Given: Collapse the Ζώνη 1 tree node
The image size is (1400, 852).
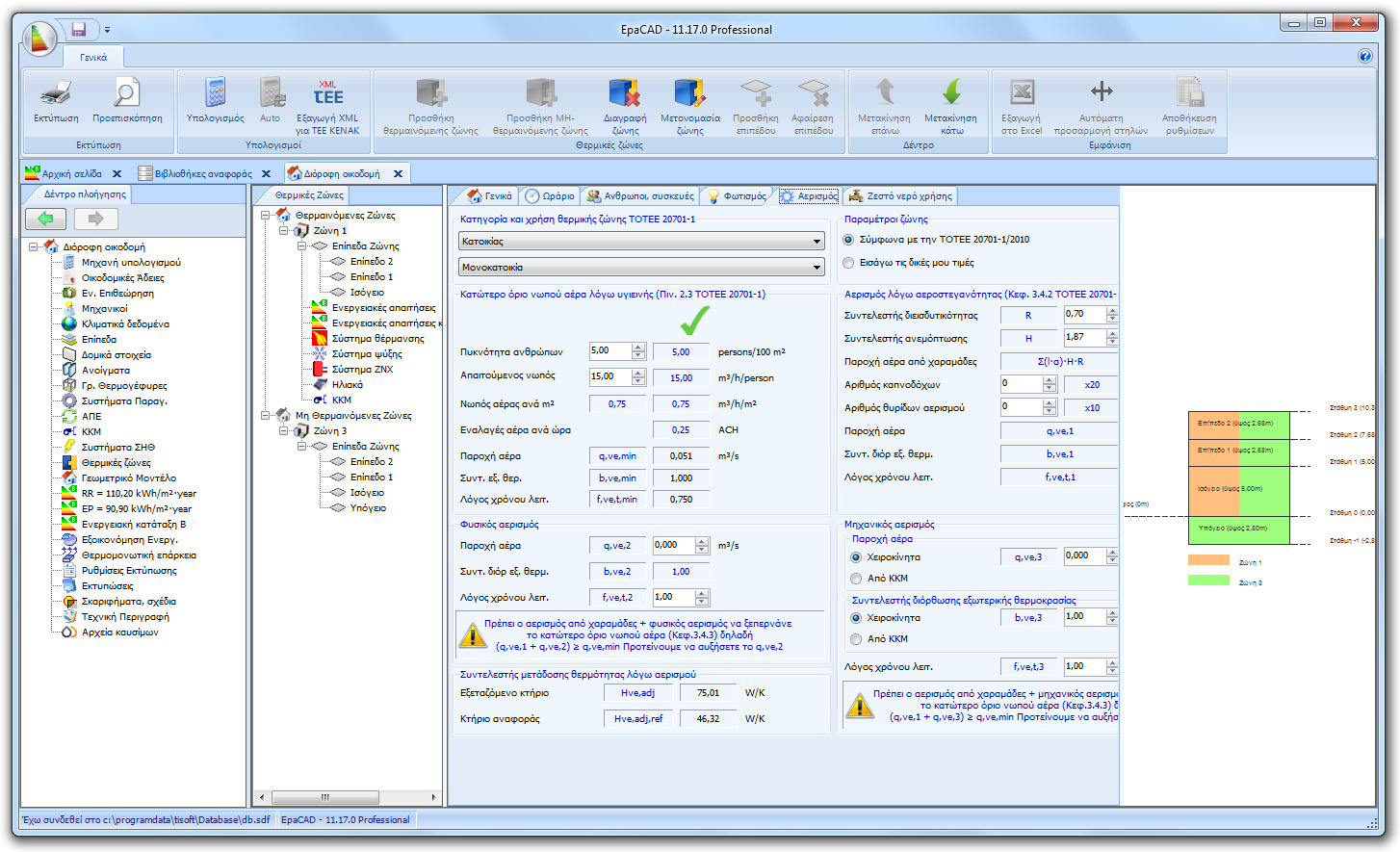Looking at the screenshot, I should pyautogui.click(x=282, y=230).
